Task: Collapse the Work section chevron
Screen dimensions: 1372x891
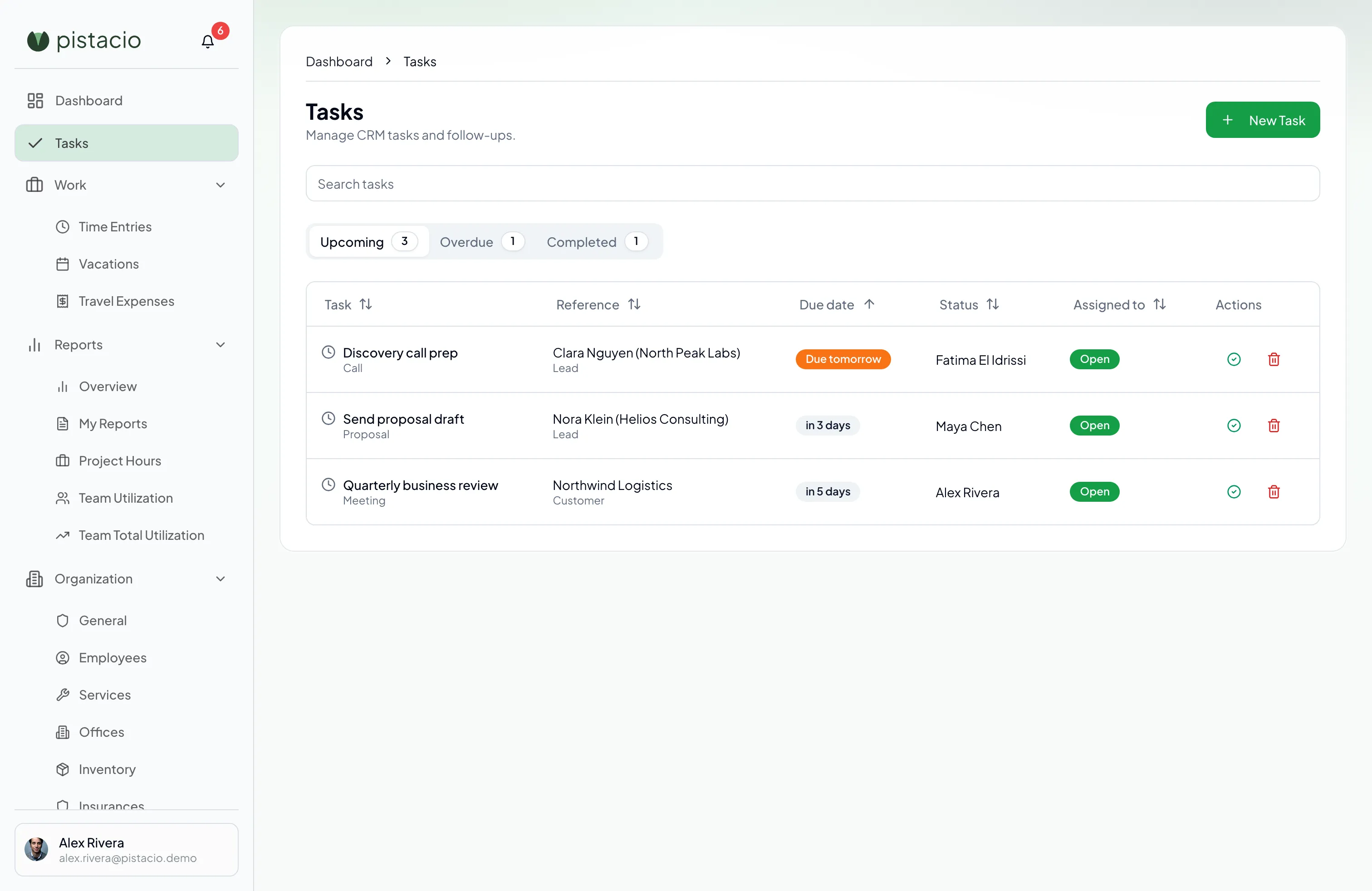Action: (220, 185)
